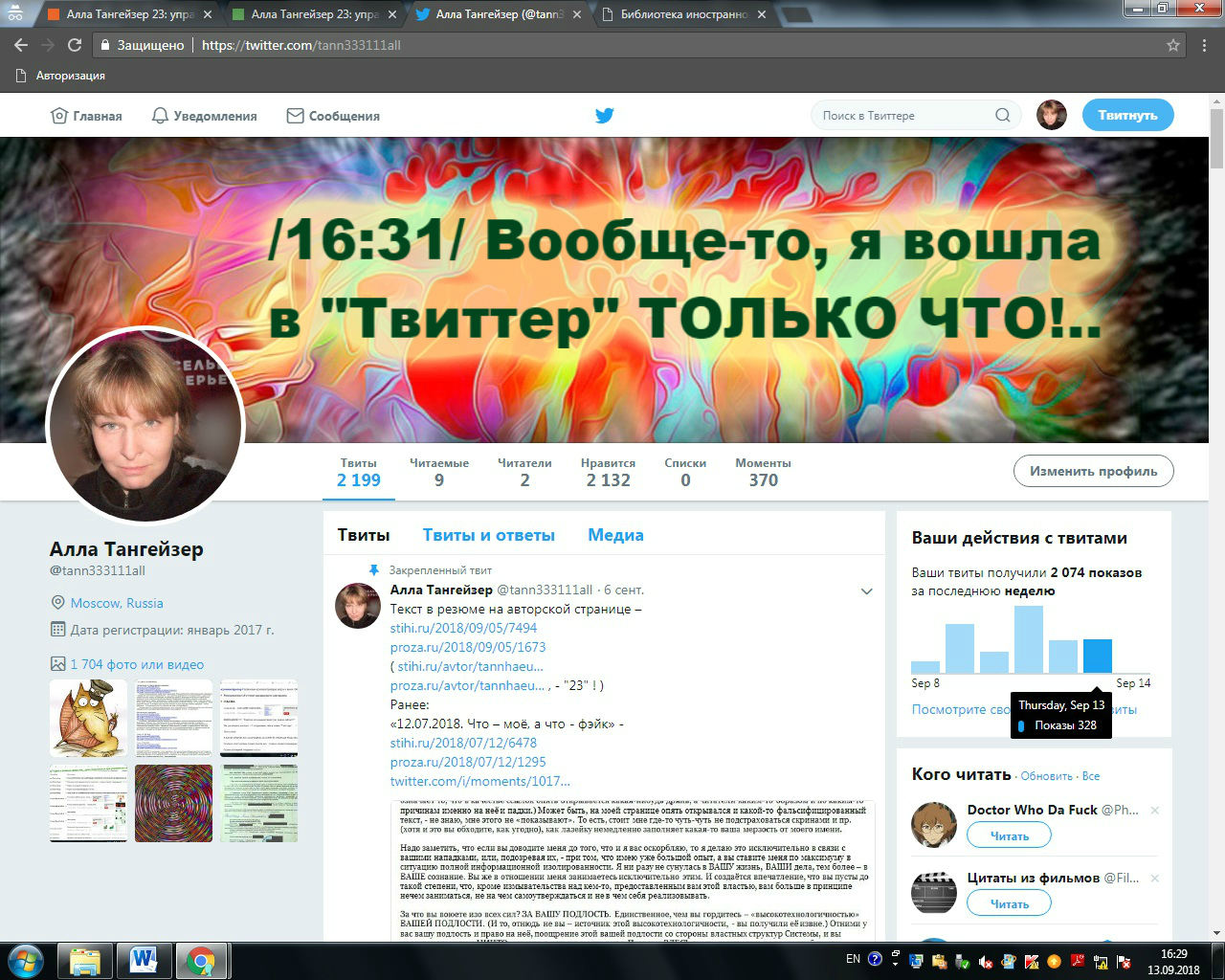Click Изменить профиль button

[x=1094, y=471]
